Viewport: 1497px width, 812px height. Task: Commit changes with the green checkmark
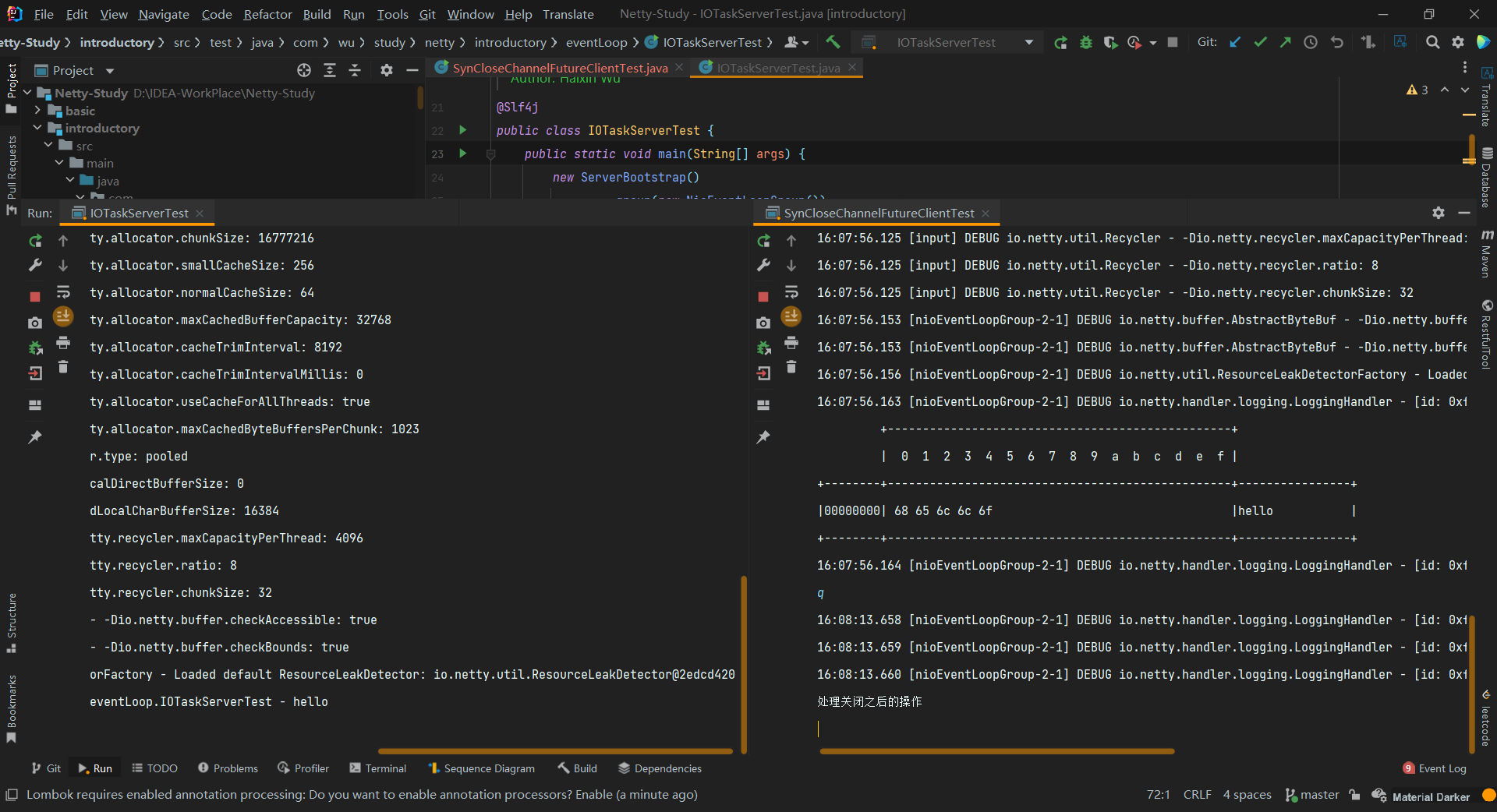coord(1260,42)
